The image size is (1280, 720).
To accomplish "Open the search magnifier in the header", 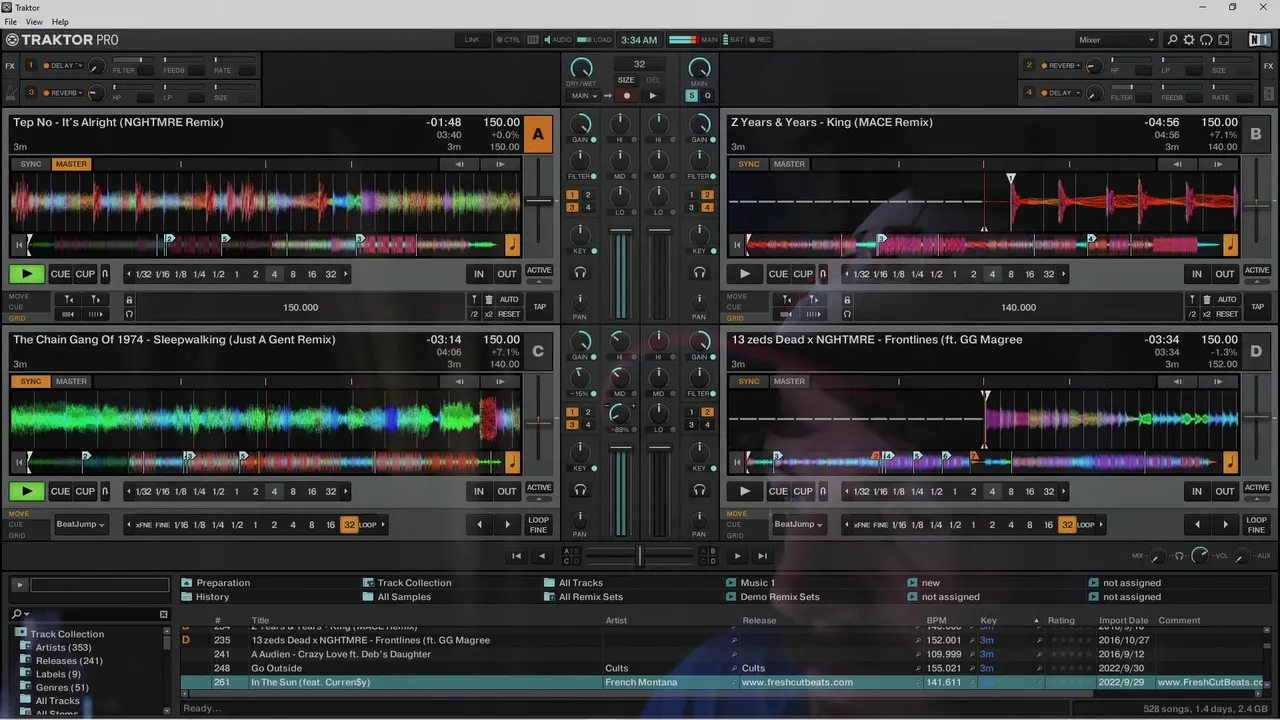I will click(1173, 40).
